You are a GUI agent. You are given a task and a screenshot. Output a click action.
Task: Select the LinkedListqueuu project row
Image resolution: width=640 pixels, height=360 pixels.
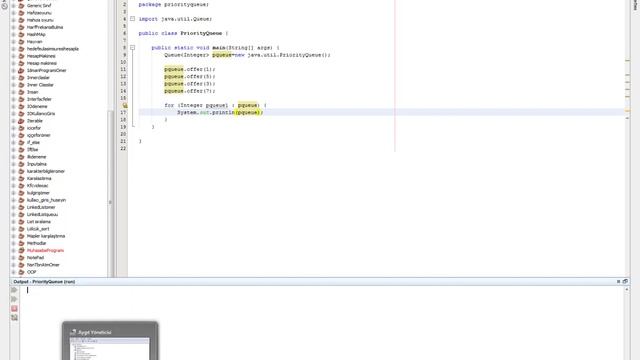coord(42,214)
